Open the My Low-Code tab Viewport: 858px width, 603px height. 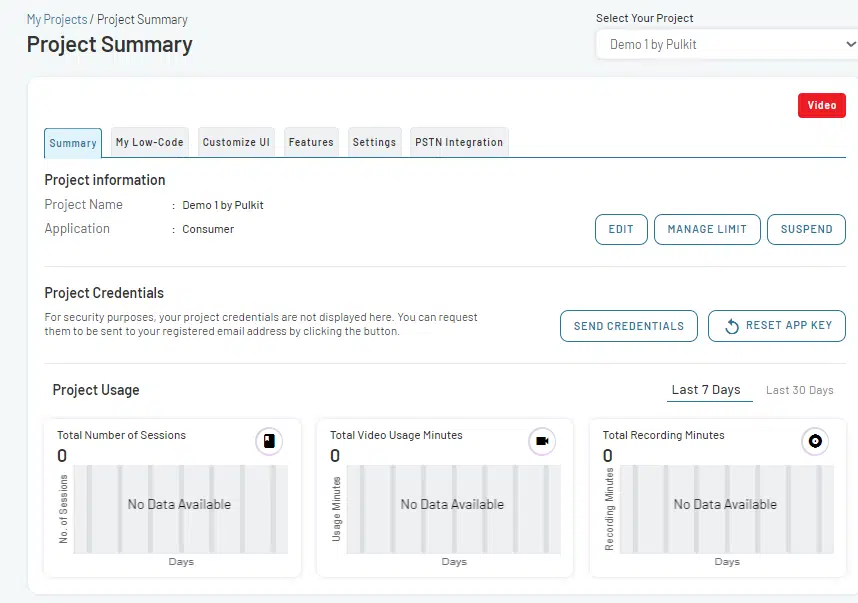pos(150,143)
